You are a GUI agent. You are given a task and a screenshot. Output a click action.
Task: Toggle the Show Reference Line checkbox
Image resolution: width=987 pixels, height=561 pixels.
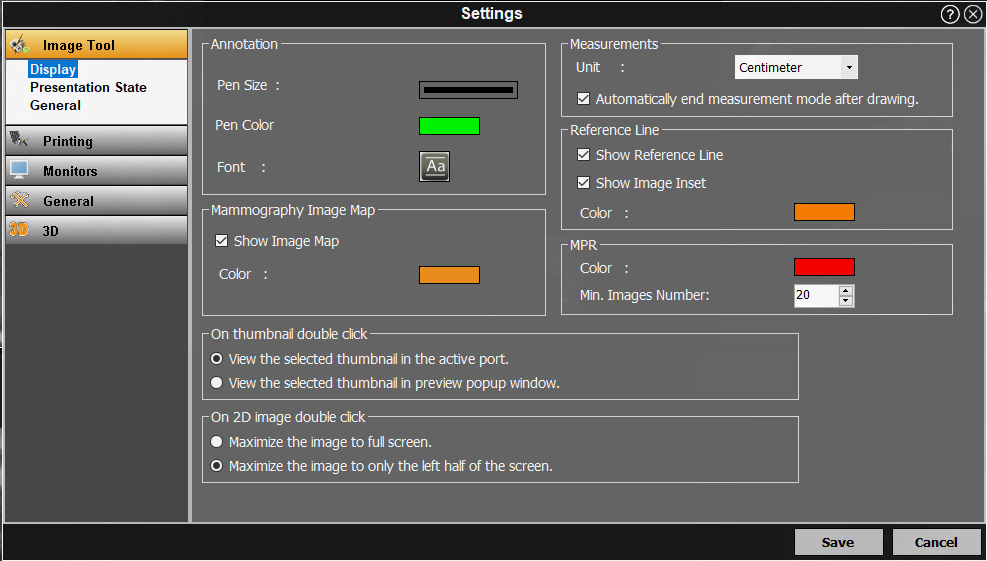[584, 155]
